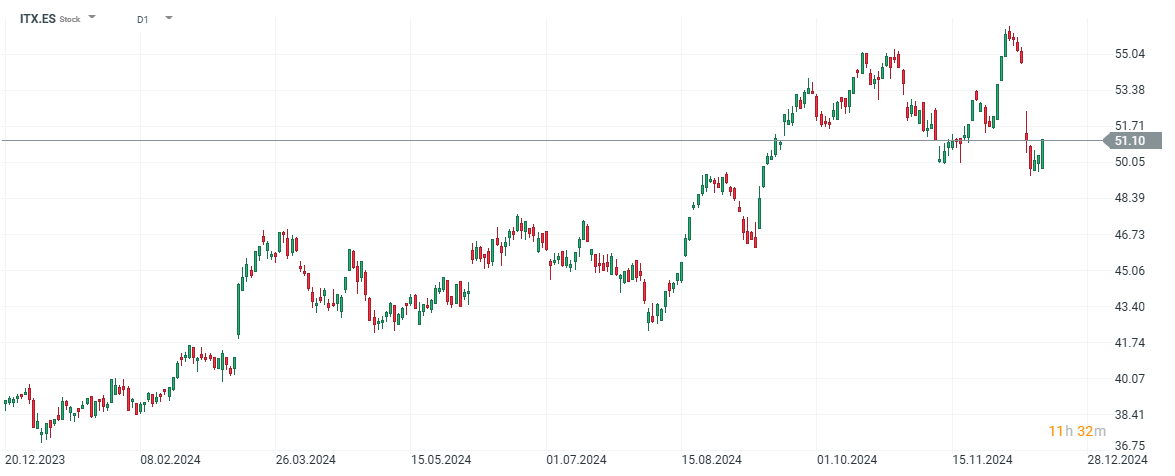Viewport: 1175px width, 476px height.
Task: Click the Stock instrument type label
Action: pyautogui.click(x=70, y=19)
